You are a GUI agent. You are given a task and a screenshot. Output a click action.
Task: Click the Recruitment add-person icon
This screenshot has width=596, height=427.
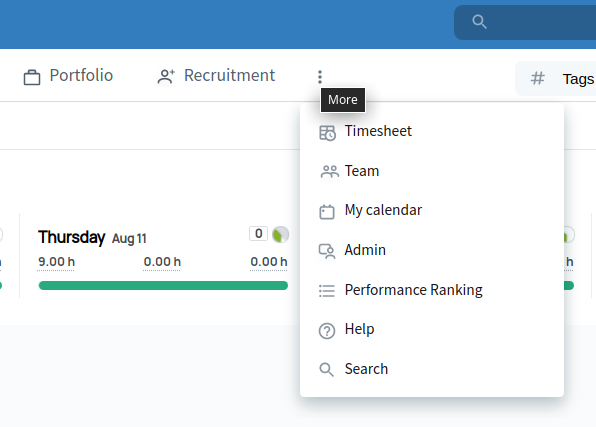[166, 77]
